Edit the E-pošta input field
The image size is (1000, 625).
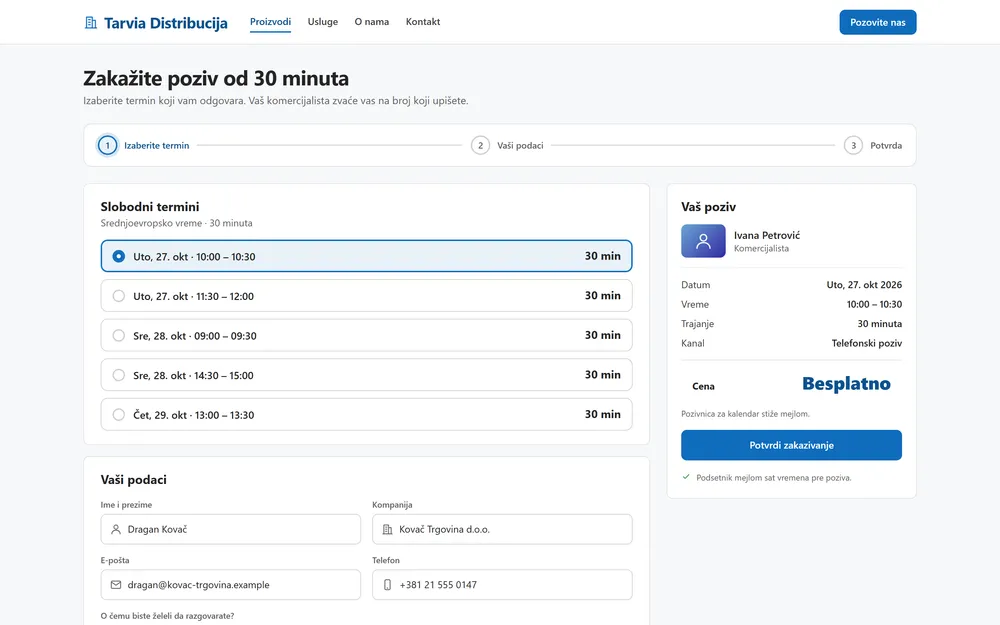click(231, 585)
